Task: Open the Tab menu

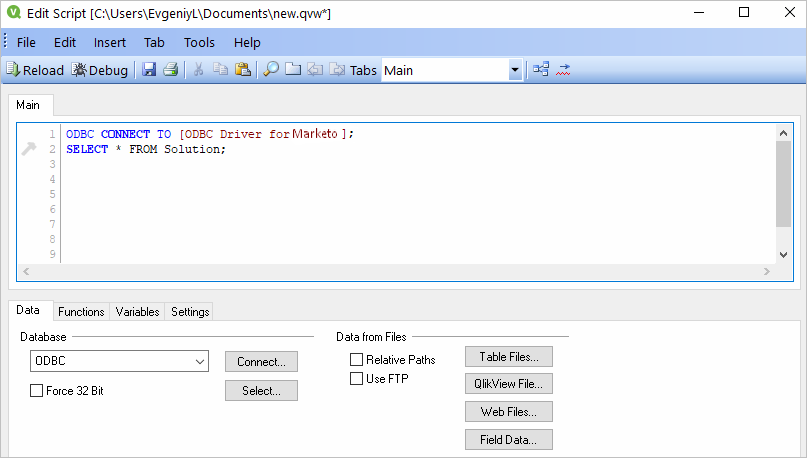Action: [x=154, y=42]
